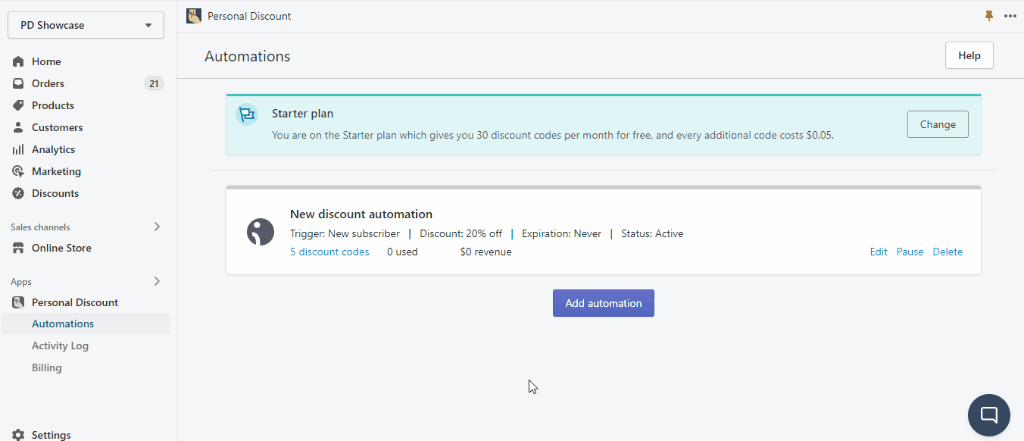This screenshot has width=1024, height=441.
Task: Open Orders page from sidebar
Action: [x=48, y=84]
